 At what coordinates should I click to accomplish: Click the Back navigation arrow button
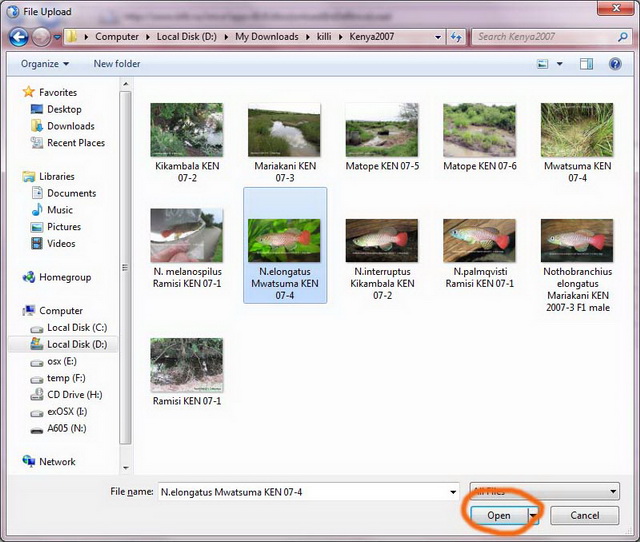click(18, 37)
